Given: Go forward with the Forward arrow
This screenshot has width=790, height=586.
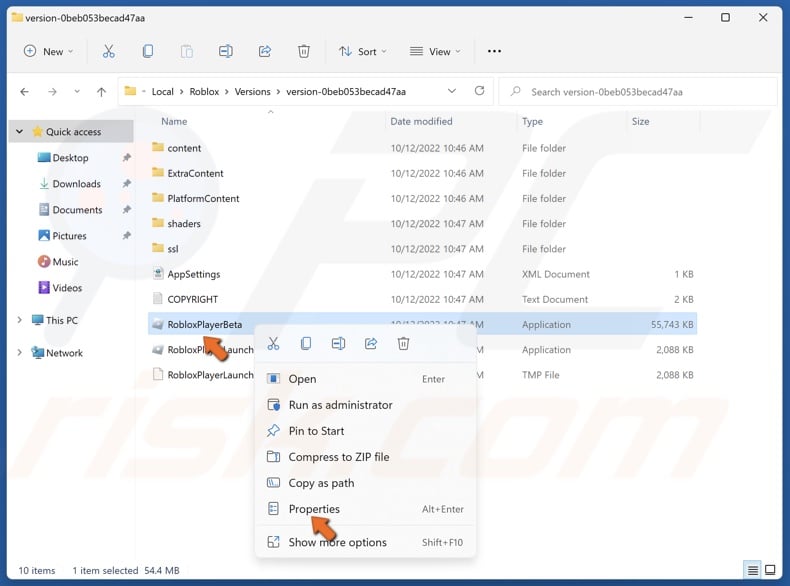Looking at the screenshot, I should point(52,92).
